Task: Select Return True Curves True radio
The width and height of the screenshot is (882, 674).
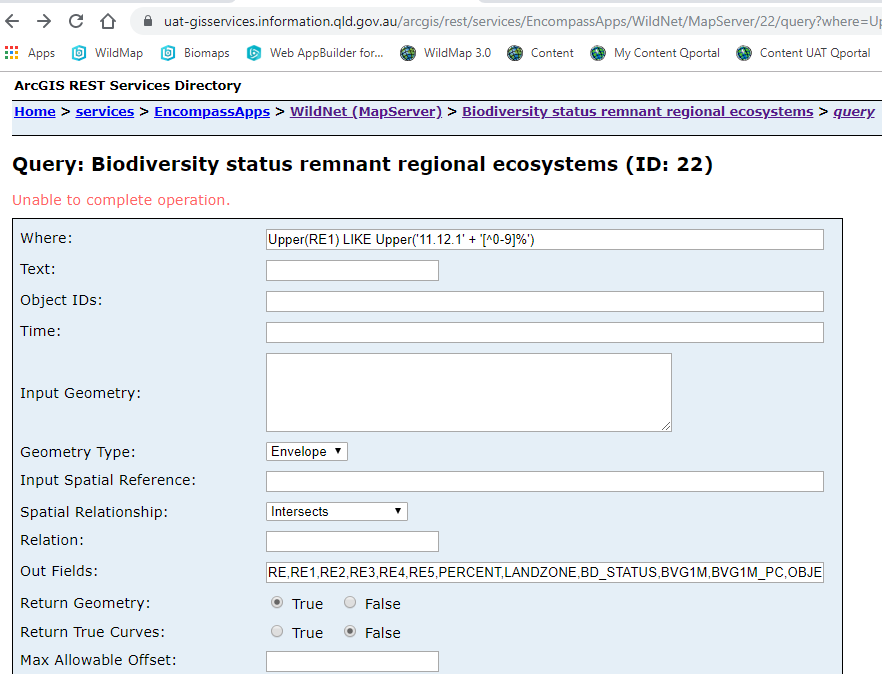Action: 277,631
